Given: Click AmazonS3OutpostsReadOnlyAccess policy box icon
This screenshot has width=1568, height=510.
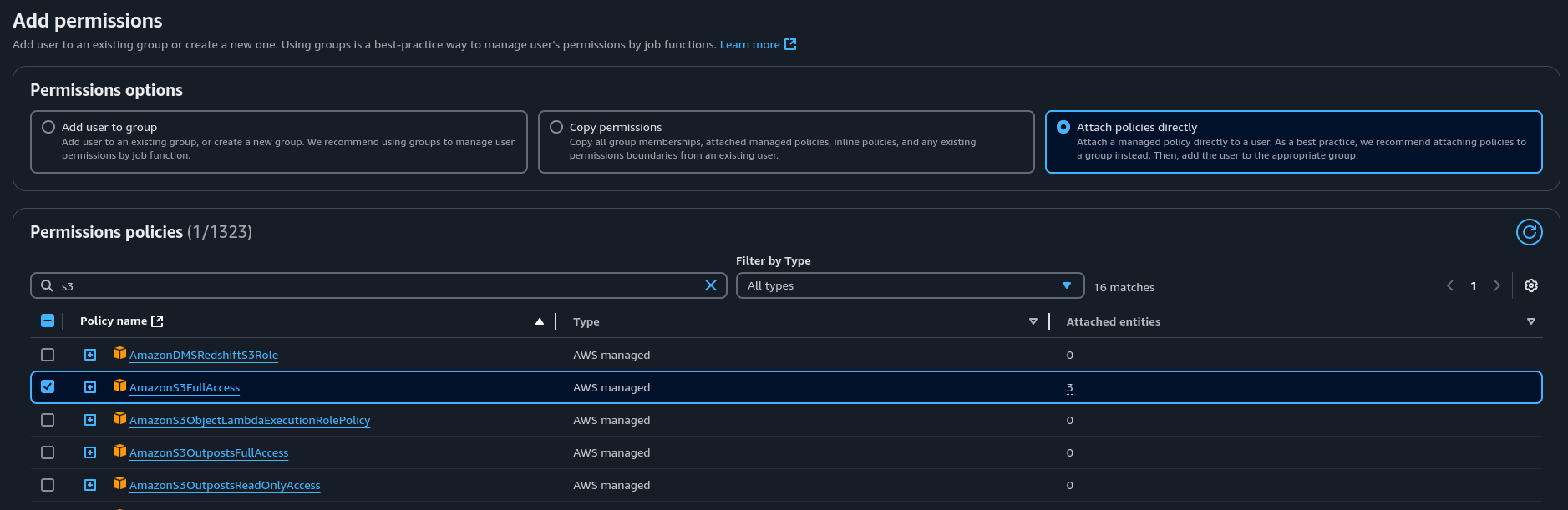Looking at the screenshot, I should click(x=119, y=483).
